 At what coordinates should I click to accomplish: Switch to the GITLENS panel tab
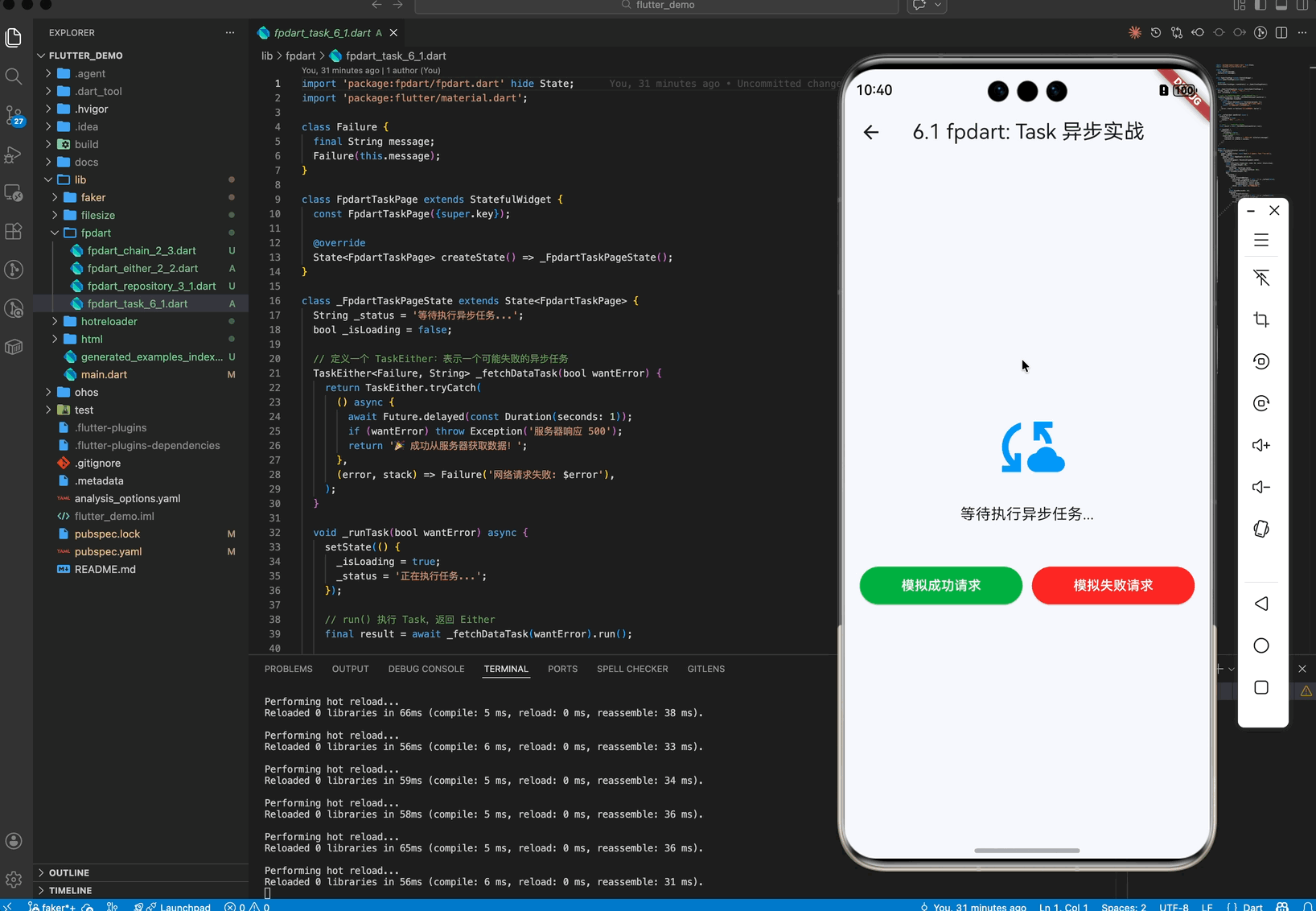pos(706,669)
